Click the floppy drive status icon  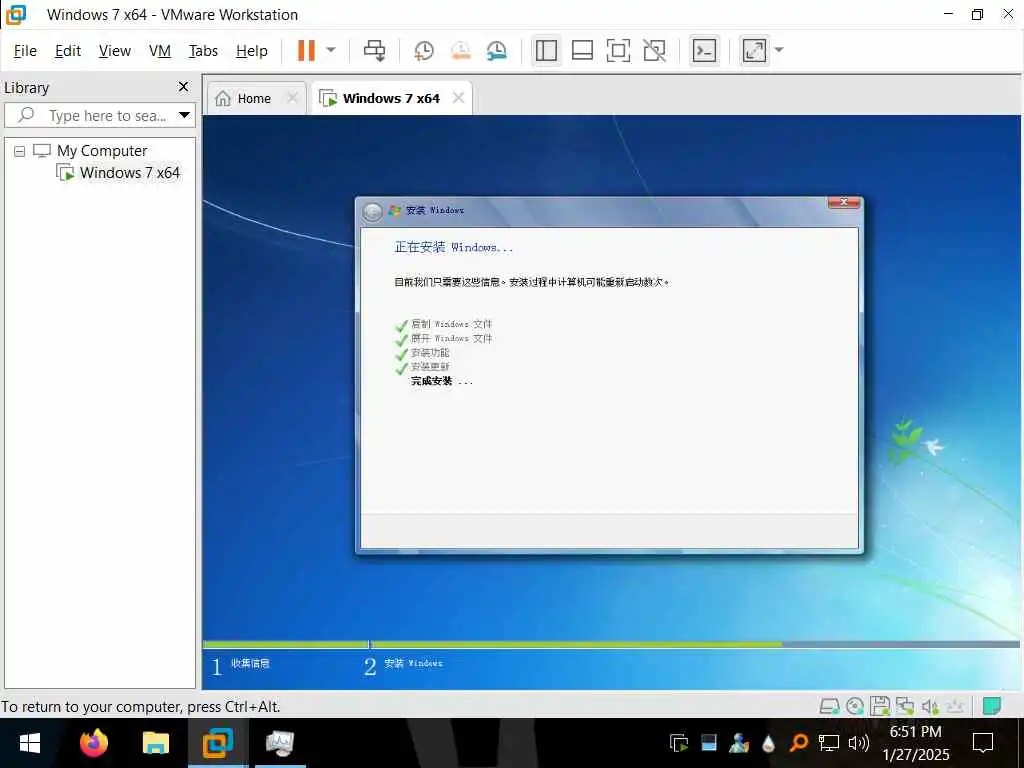click(880, 706)
